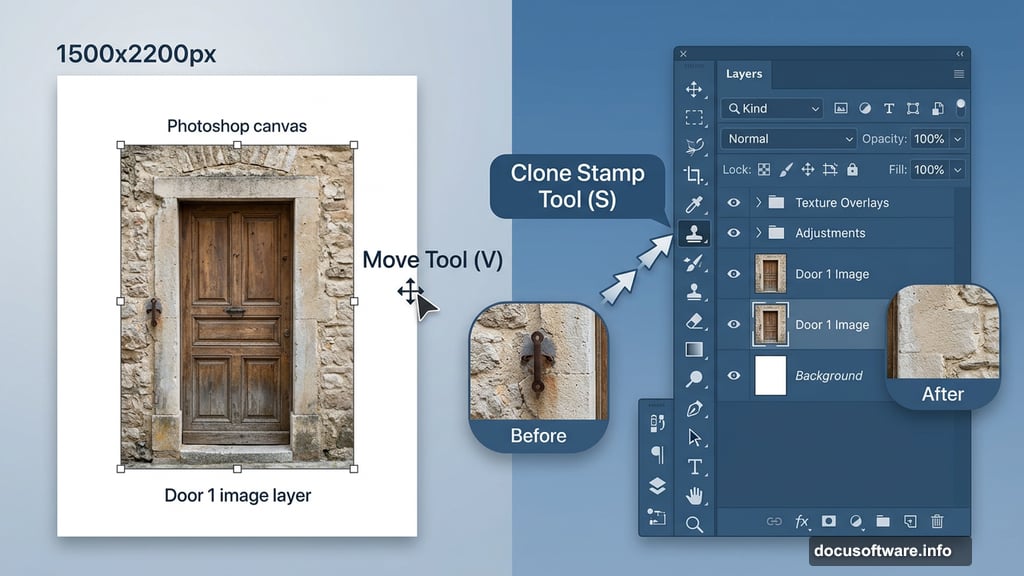Hide the Background layer
Screen dimensions: 1024x576
pyautogui.click(x=732, y=375)
